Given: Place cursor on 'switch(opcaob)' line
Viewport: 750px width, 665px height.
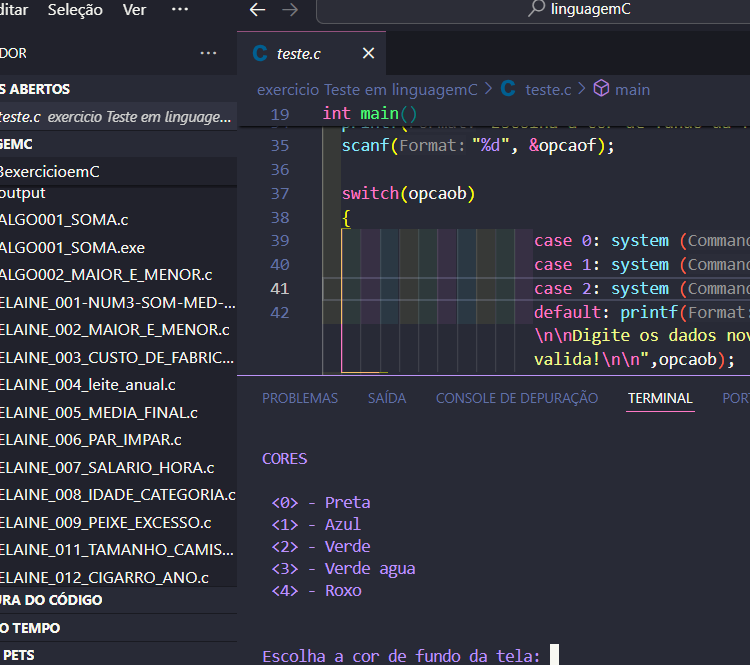Looking at the screenshot, I should coord(408,193).
